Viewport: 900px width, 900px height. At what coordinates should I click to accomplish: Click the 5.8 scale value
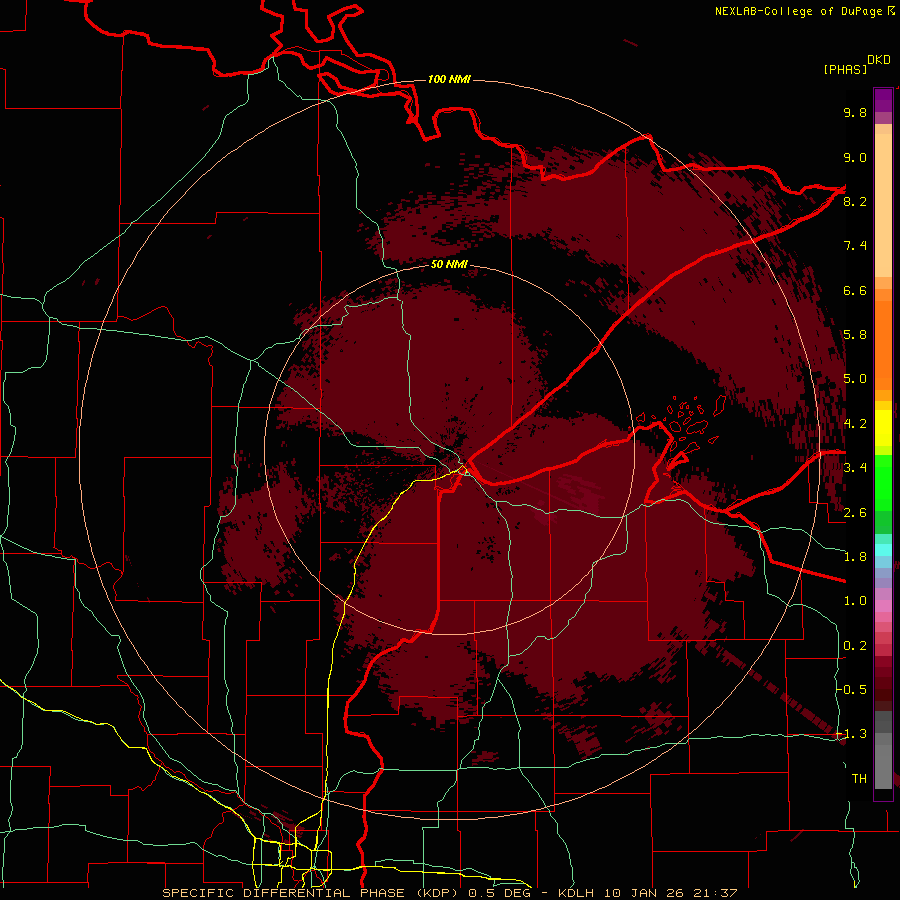point(855,335)
